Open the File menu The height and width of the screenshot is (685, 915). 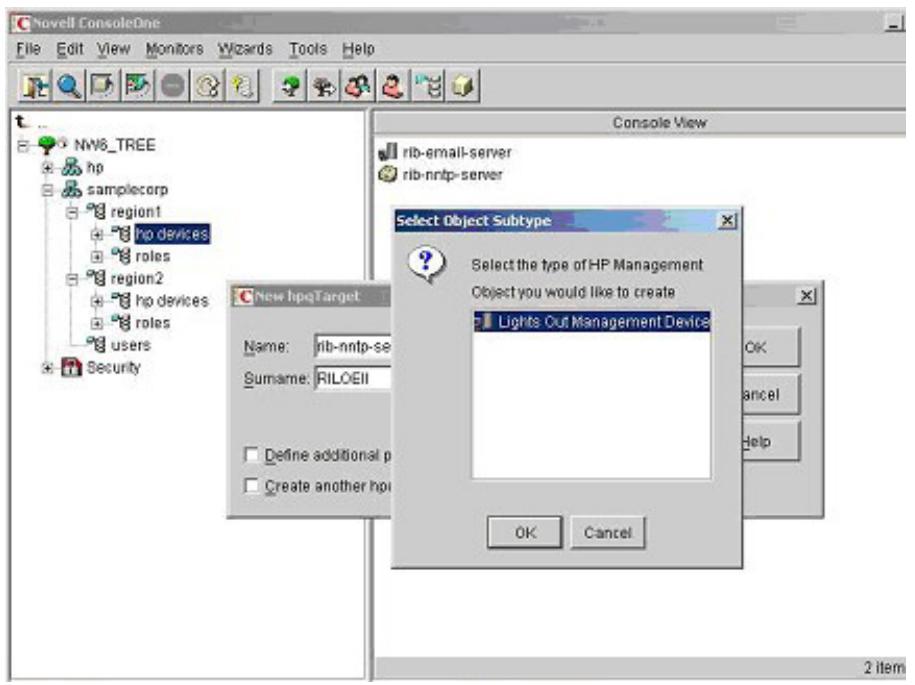(29, 49)
